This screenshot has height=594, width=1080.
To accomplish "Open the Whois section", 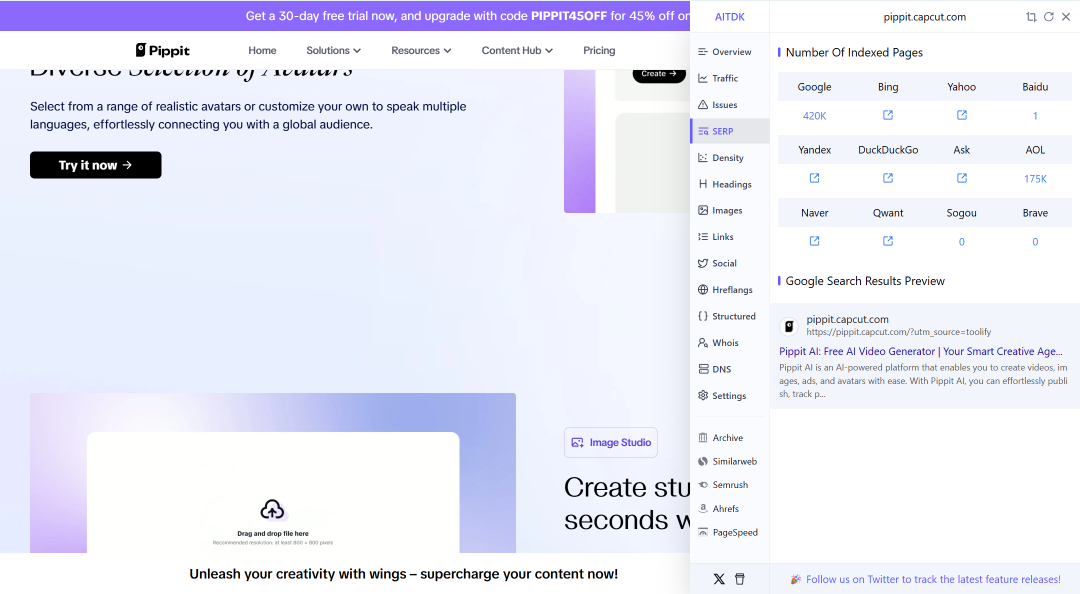I will point(718,342).
